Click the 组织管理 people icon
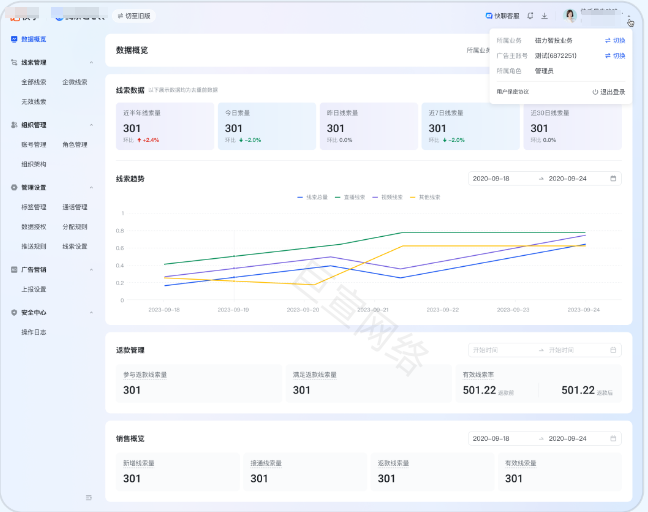This screenshot has height=512, width=648. [14, 125]
